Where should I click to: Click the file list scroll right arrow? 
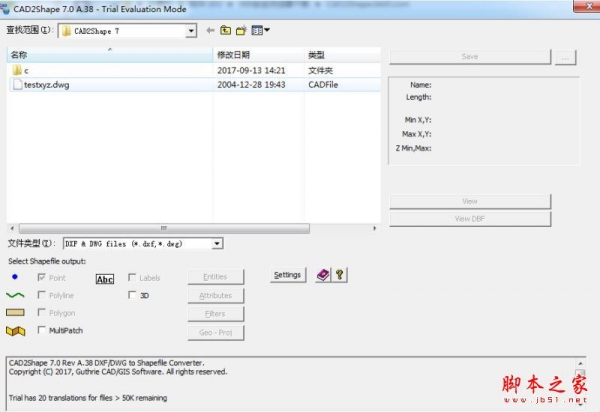pyautogui.click(x=375, y=228)
